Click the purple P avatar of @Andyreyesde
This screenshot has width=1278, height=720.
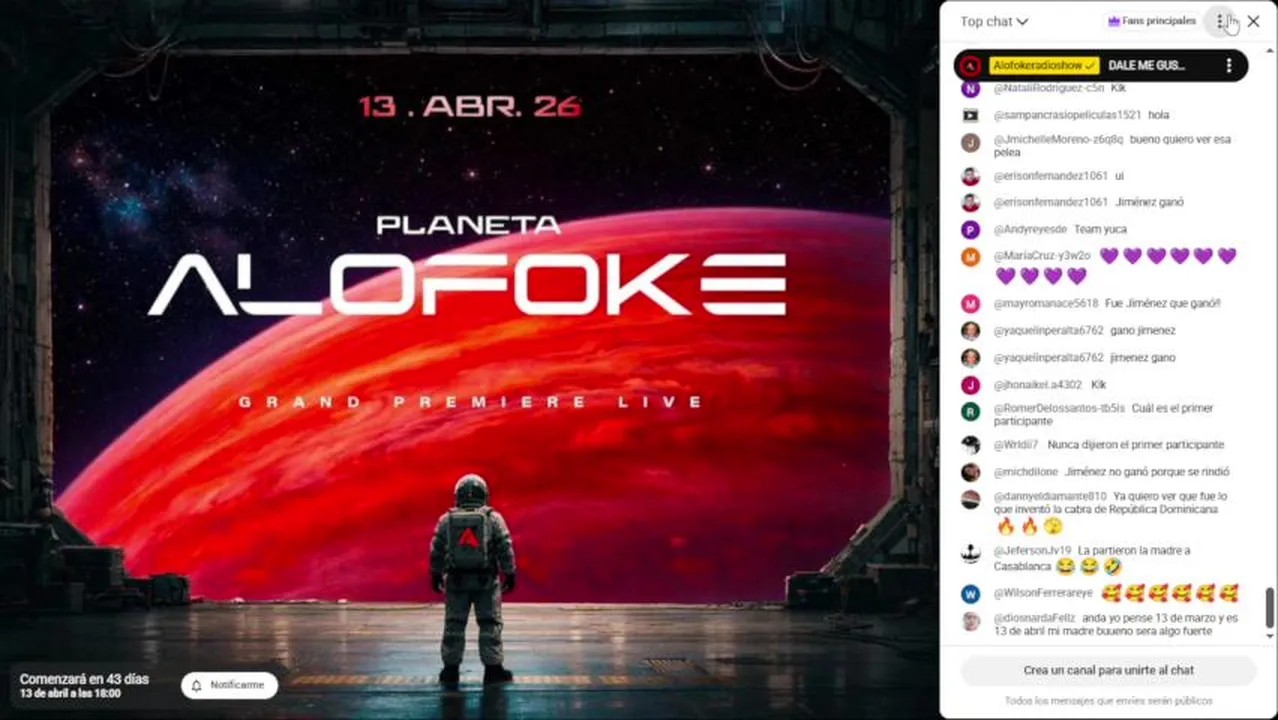pyautogui.click(x=970, y=230)
